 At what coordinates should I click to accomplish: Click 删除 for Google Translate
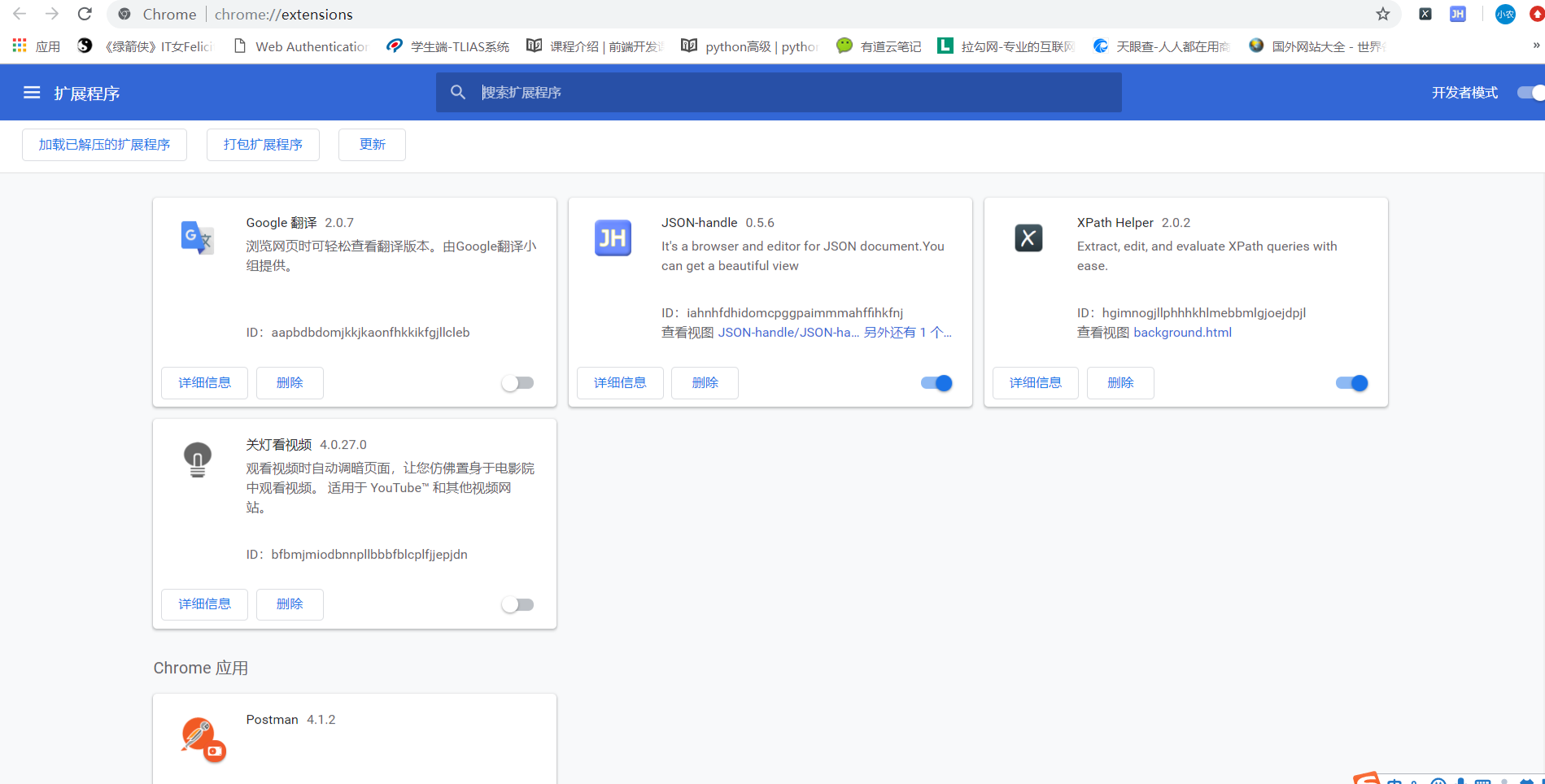coord(290,383)
